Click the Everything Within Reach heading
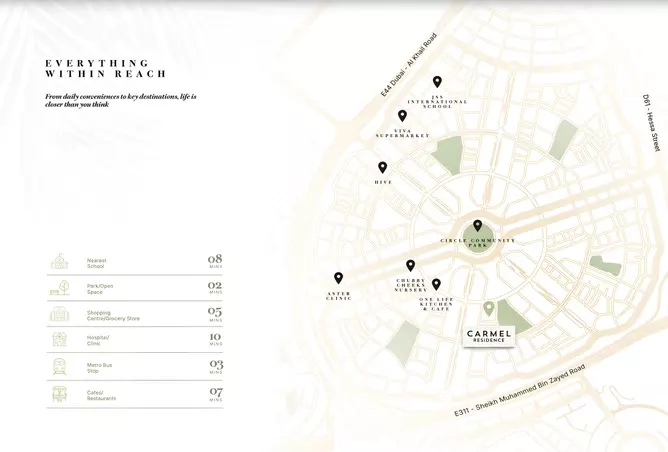 coord(105,69)
